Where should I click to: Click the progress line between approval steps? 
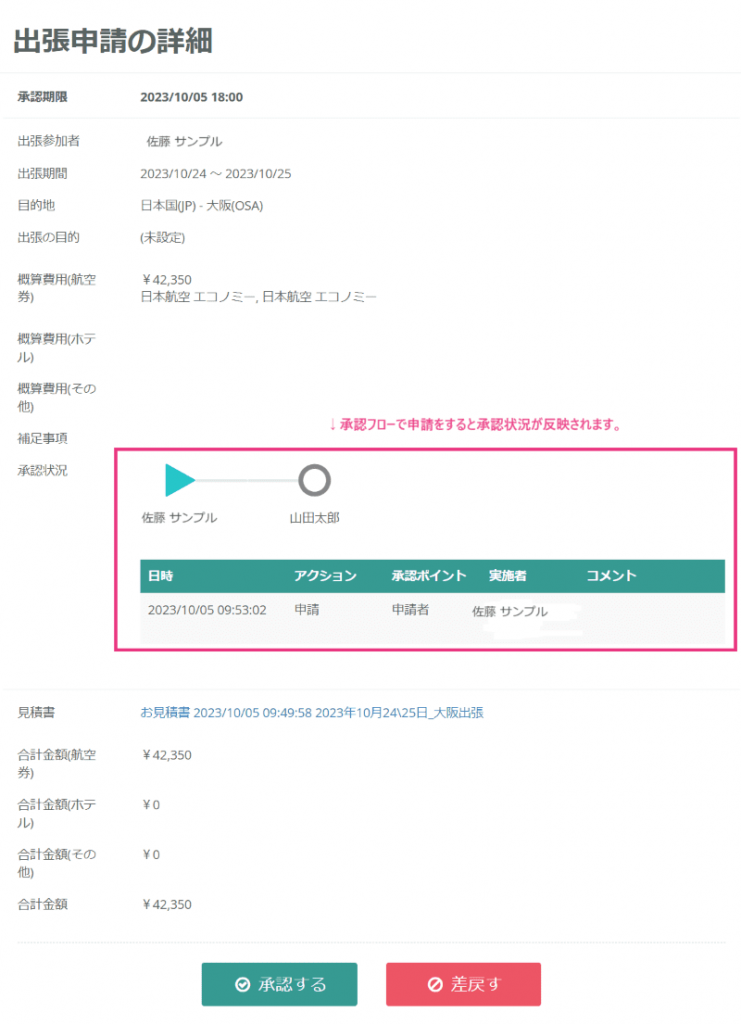pos(246,481)
